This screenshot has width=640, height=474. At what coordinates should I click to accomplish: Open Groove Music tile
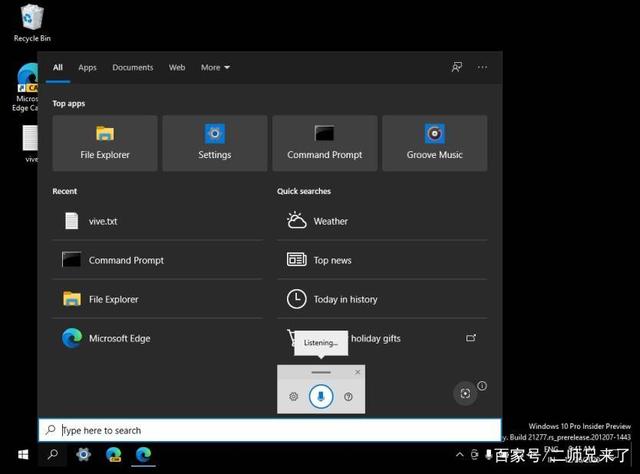pyautogui.click(x=435, y=143)
